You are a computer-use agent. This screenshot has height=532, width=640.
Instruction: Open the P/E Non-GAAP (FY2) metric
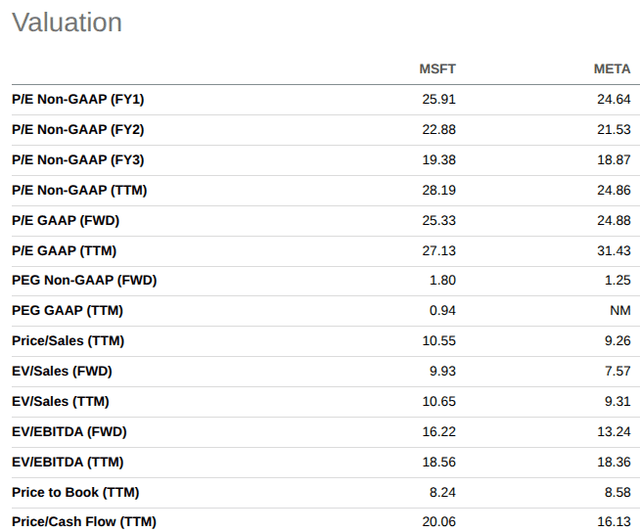coord(78,129)
